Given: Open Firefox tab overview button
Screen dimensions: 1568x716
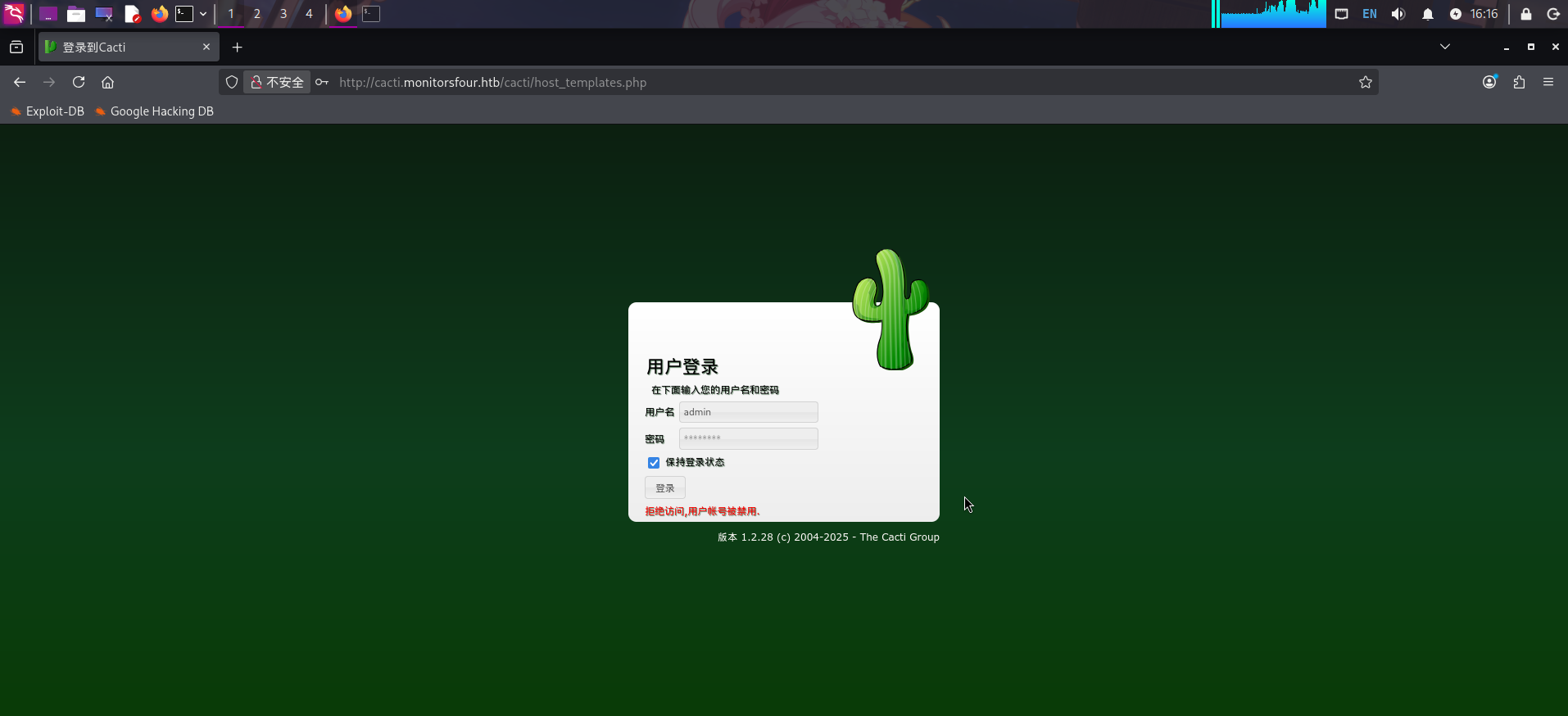Looking at the screenshot, I should (16, 48).
